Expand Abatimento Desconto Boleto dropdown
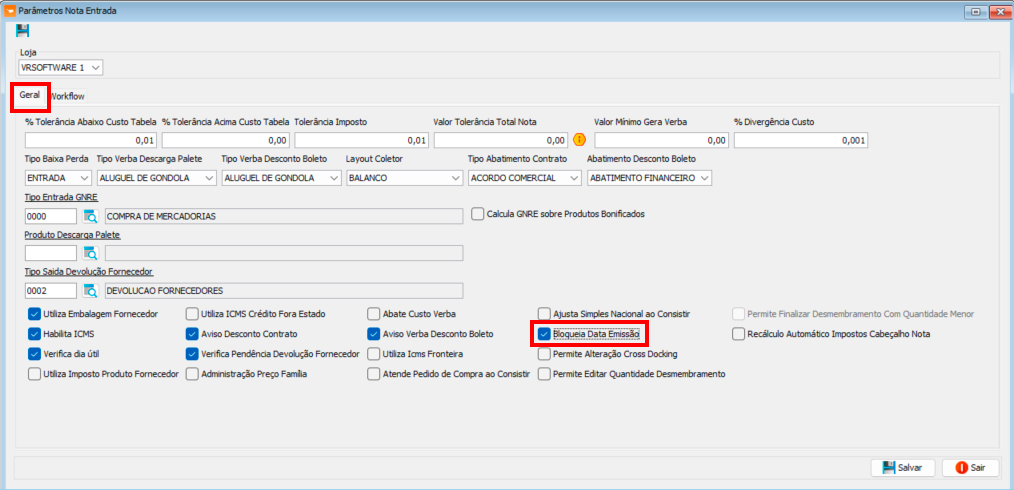This screenshot has width=1014, height=490. coord(649,178)
